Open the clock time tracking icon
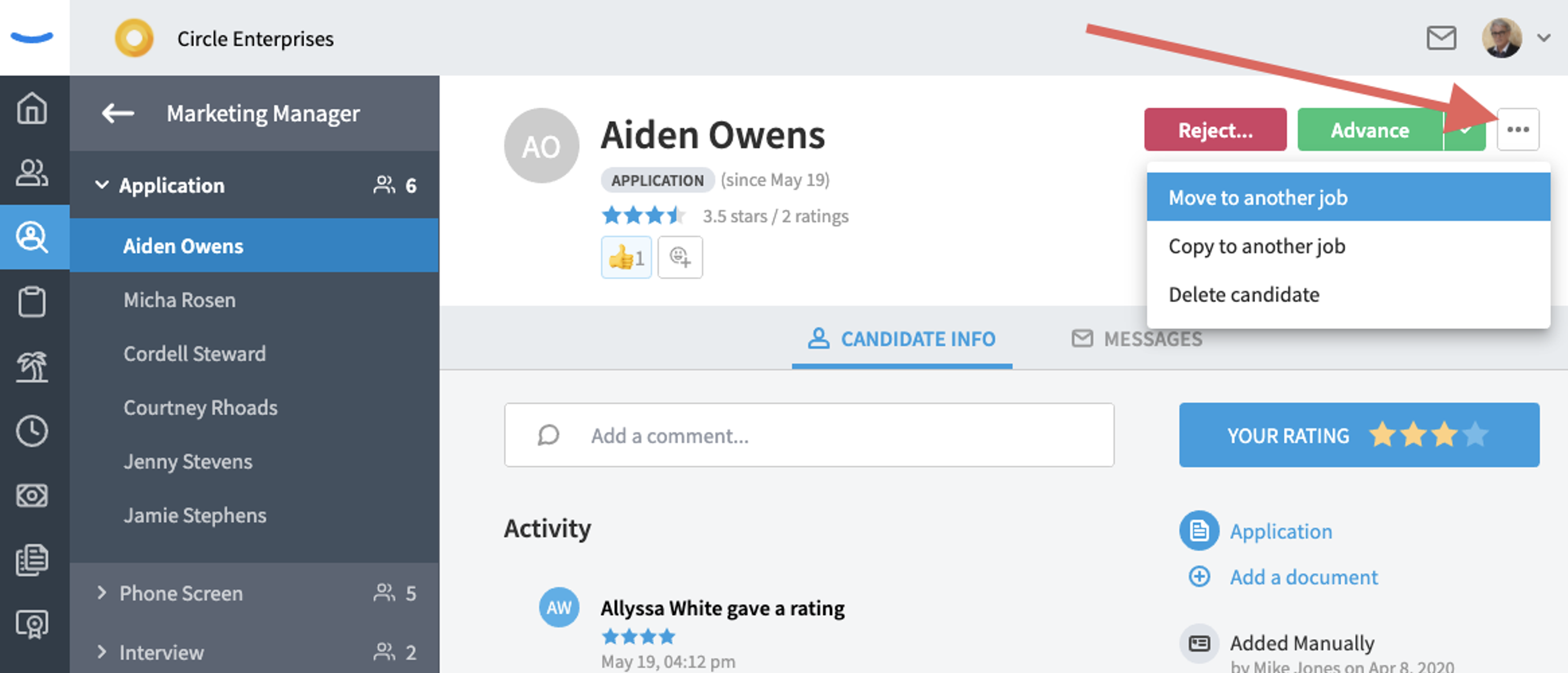The width and height of the screenshot is (1568, 673). click(x=32, y=431)
